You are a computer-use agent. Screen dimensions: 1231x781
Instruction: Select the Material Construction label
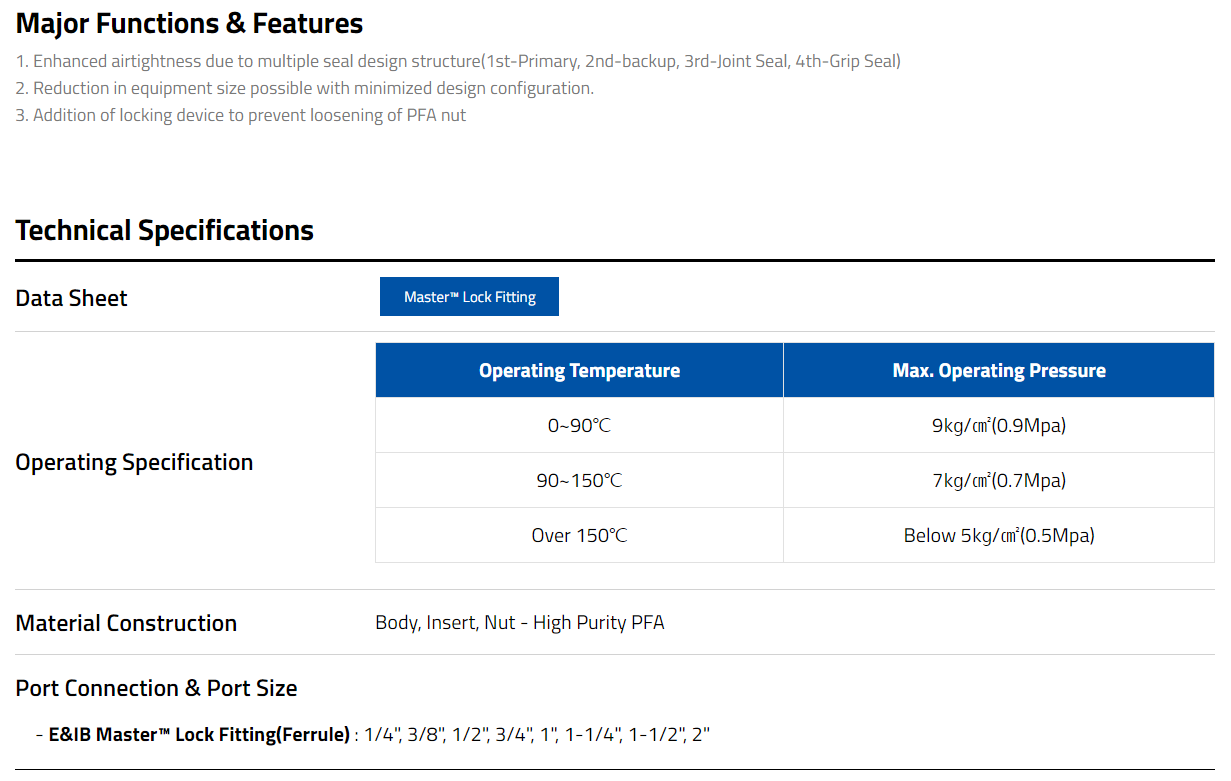click(126, 623)
